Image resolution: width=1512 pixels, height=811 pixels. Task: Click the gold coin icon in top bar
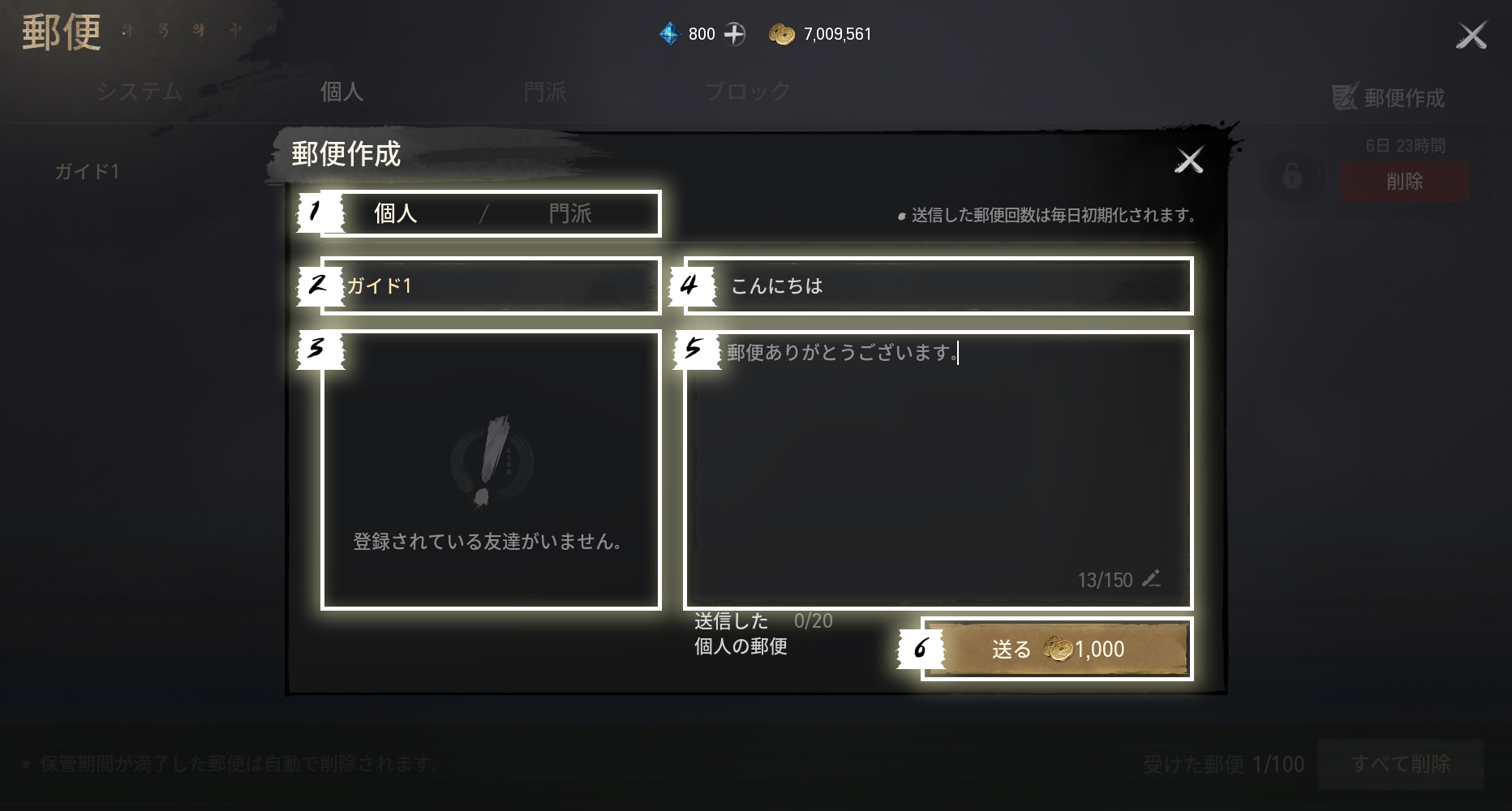[782, 34]
